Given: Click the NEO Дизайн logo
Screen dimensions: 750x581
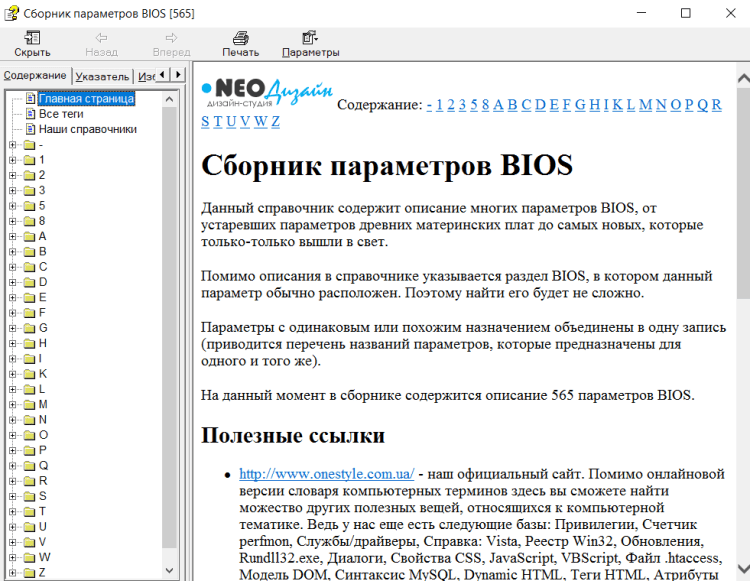Looking at the screenshot, I should click(x=267, y=91).
